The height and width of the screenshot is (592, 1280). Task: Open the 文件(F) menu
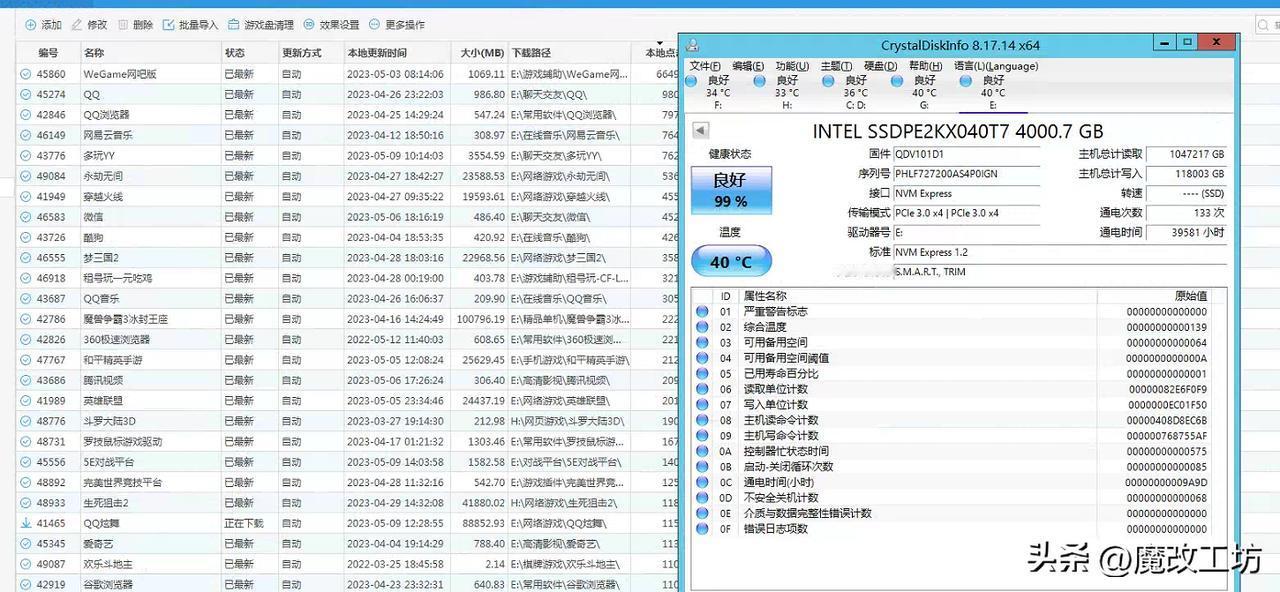[705, 66]
